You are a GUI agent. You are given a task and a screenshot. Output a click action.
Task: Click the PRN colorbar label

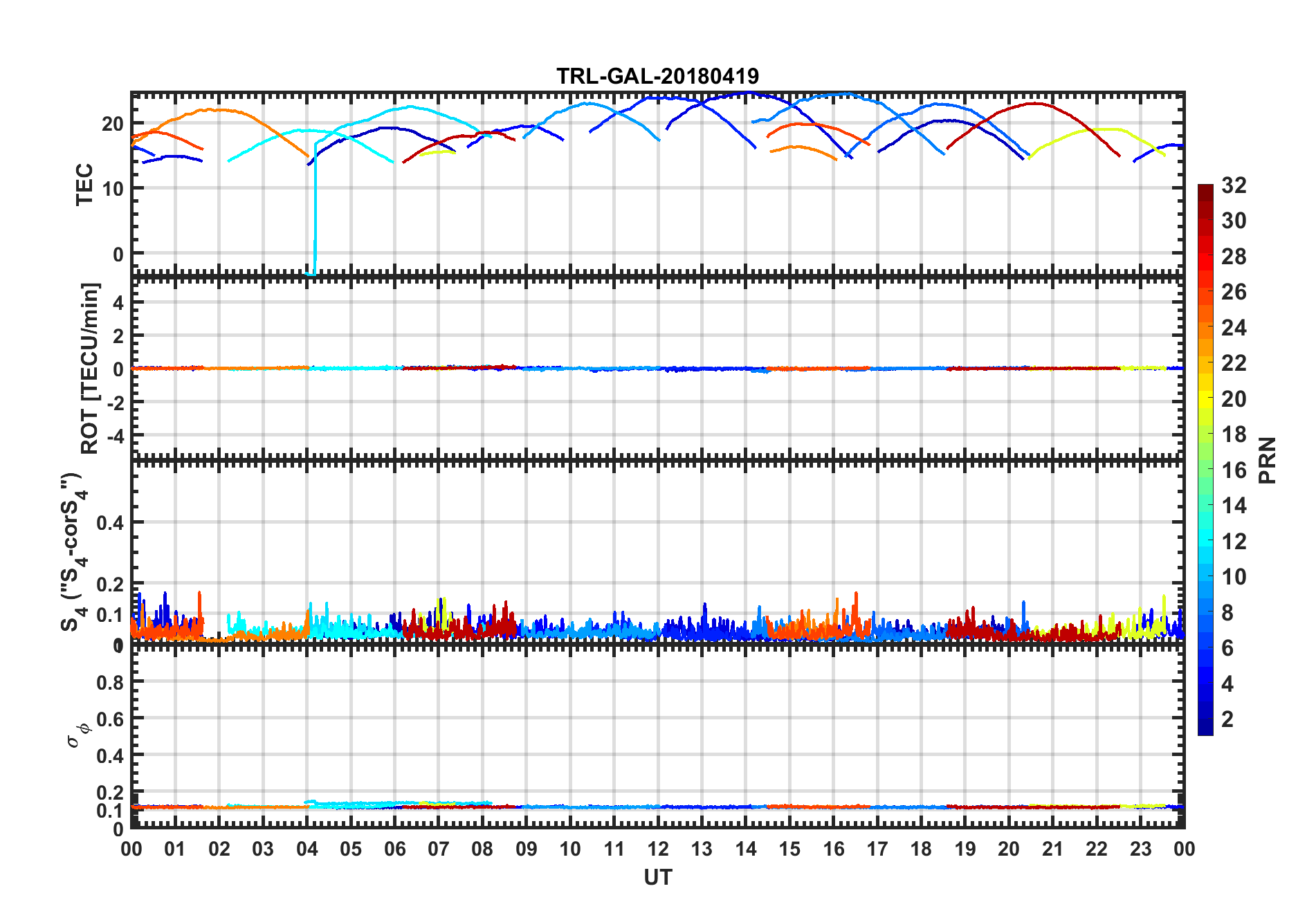(x=1267, y=460)
